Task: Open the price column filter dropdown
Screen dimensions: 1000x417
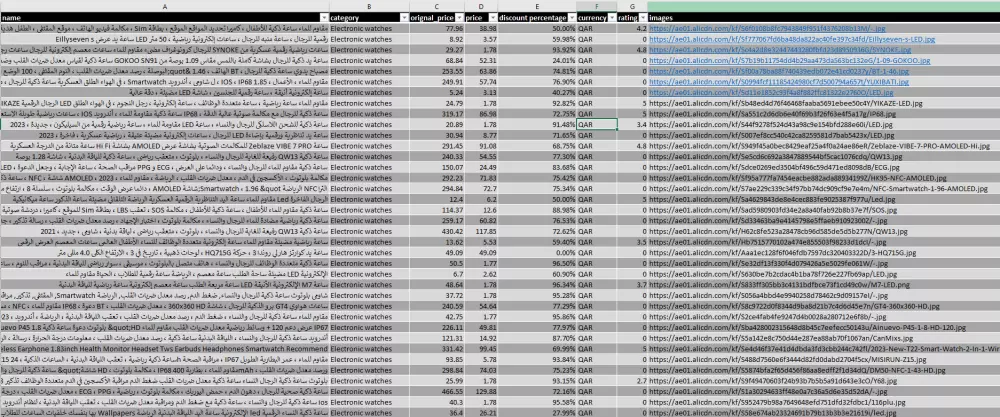Action: coord(492,18)
